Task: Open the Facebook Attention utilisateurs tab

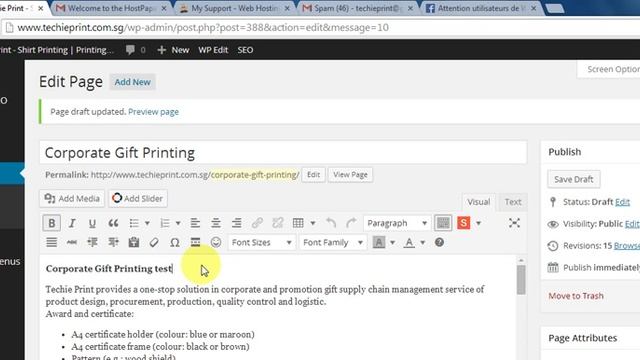Action: click(481, 8)
